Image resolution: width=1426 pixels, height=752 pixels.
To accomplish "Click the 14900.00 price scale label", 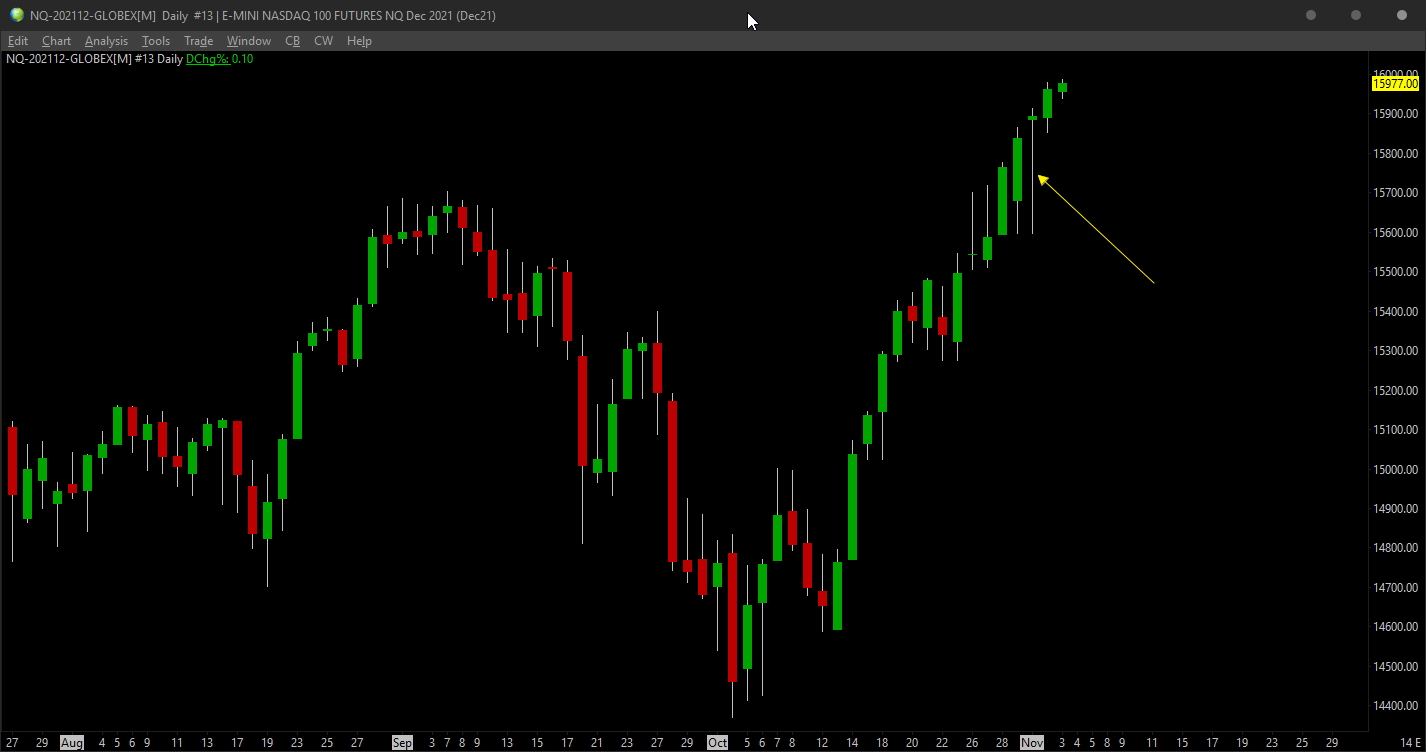I will (x=1396, y=509).
